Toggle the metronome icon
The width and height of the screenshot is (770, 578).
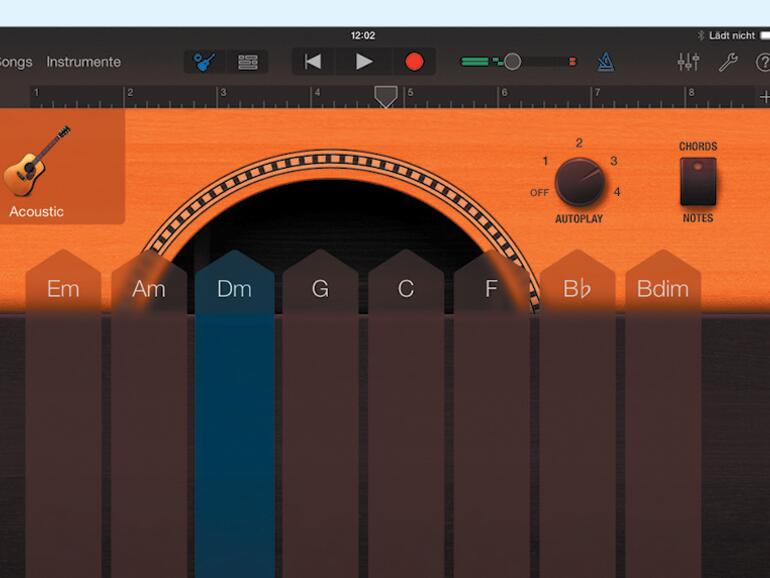605,62
